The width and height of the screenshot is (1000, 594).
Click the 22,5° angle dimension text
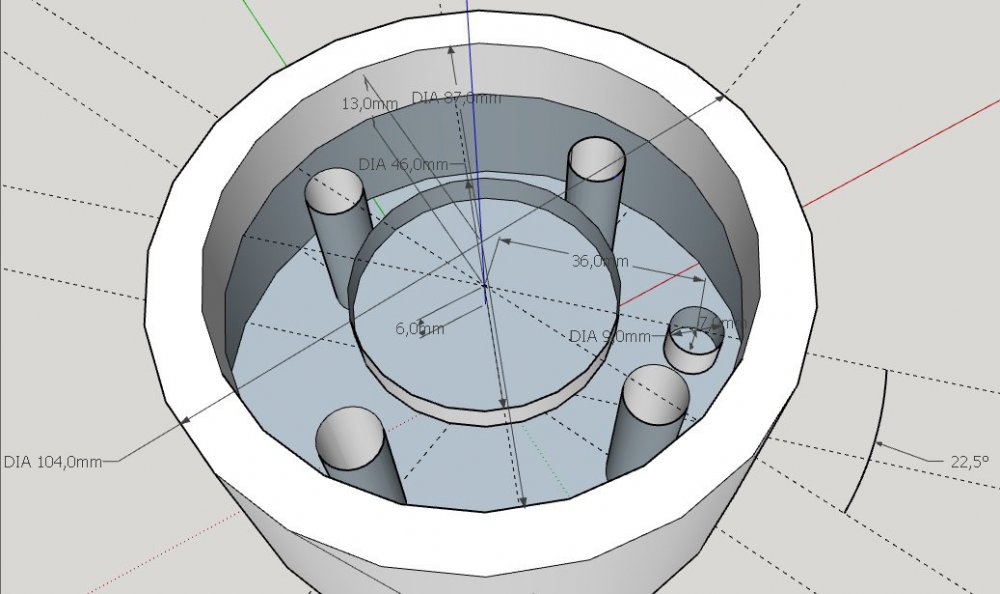[x=967, y=461]
